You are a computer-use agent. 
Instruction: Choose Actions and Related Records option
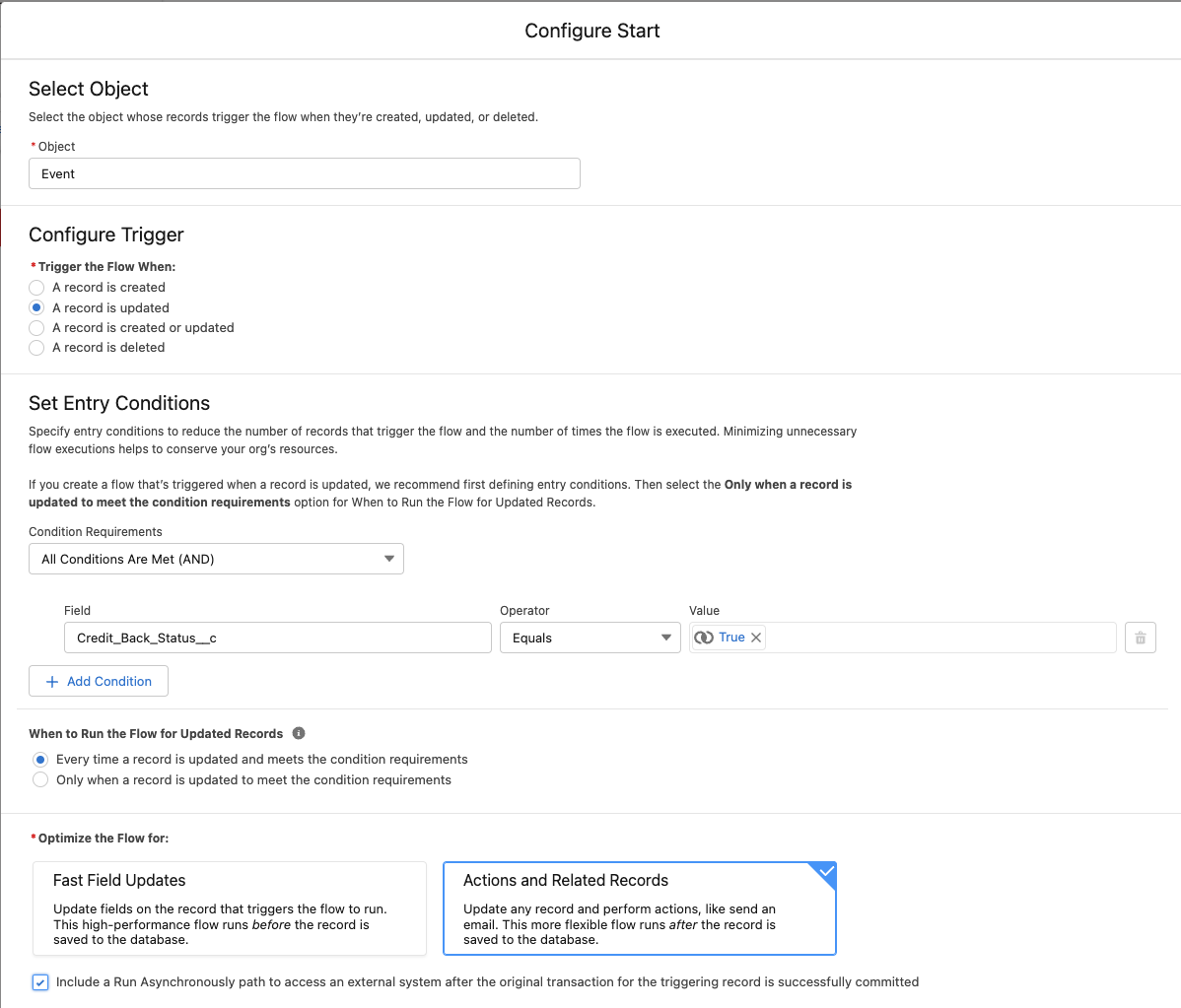[639, 908]
